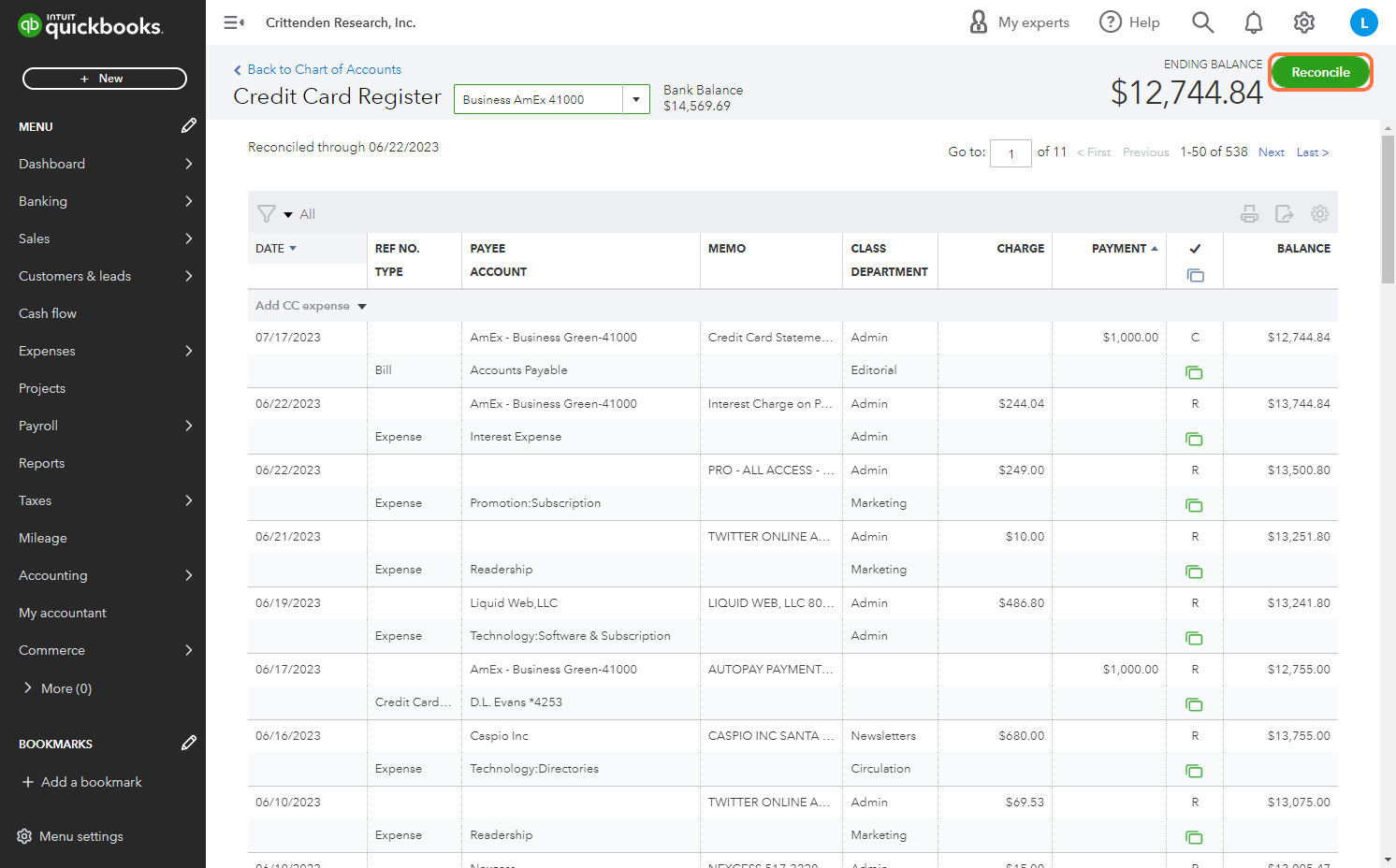Add a bookmark
Screen dimensions: 1396x868
82,782
